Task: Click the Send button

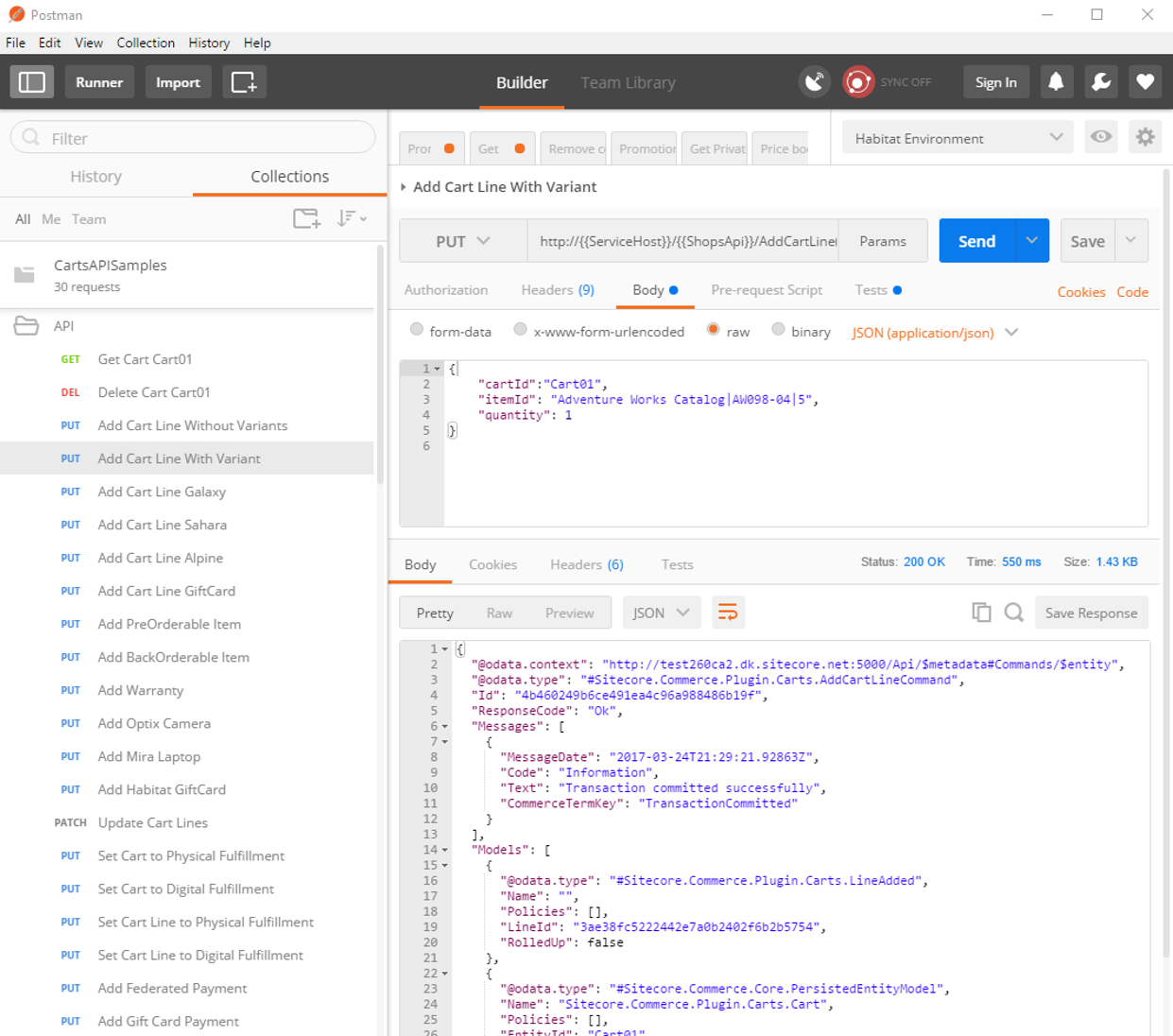Action: tap(975, 241)
